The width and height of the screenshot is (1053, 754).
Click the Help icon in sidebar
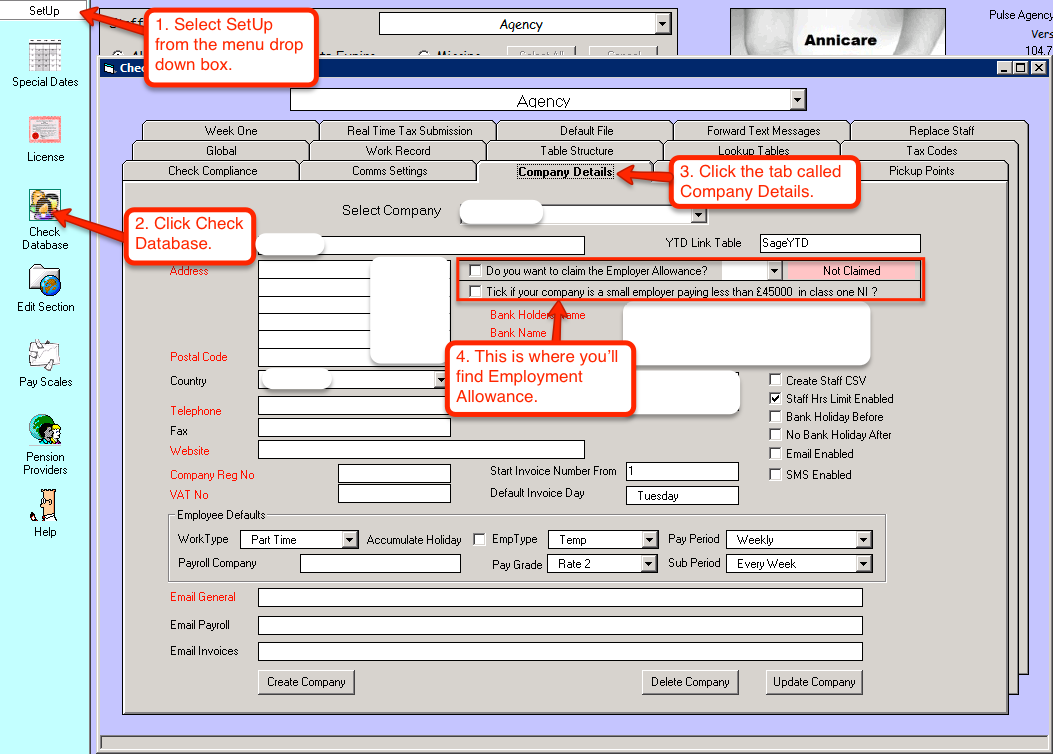coord(45,506)
